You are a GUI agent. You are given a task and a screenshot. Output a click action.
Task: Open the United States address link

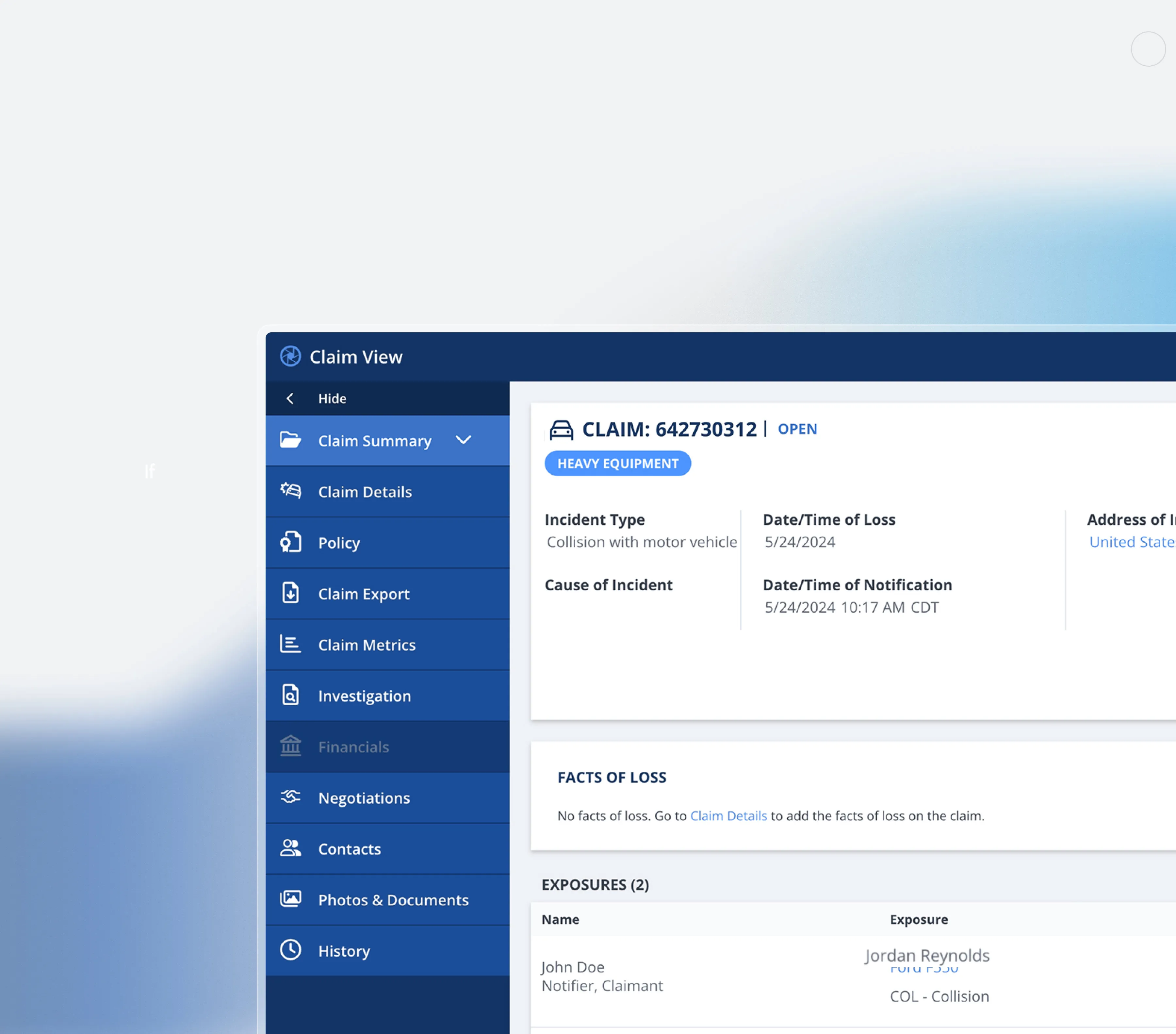tap(1131, 542)
